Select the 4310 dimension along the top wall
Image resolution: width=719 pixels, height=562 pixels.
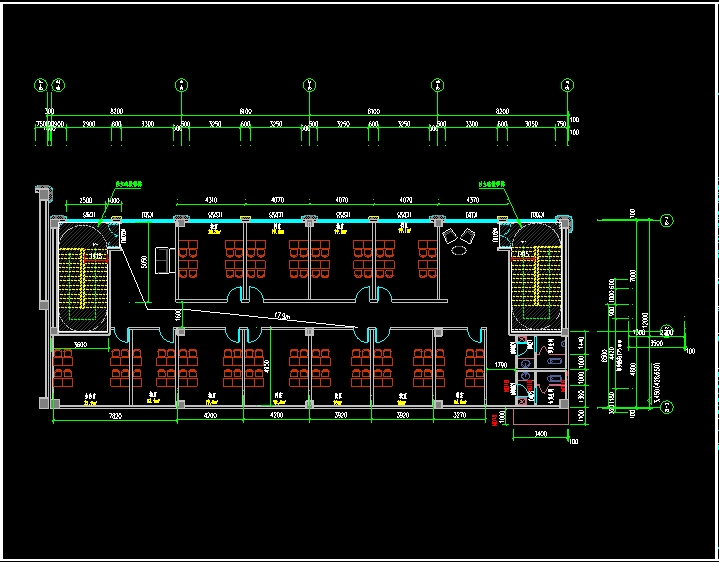(x=211, y=201)
